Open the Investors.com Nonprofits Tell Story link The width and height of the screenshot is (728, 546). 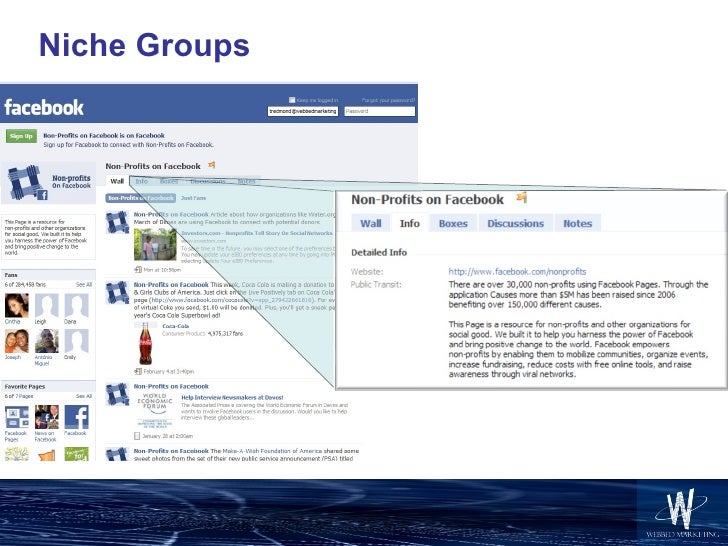(257, 233)
